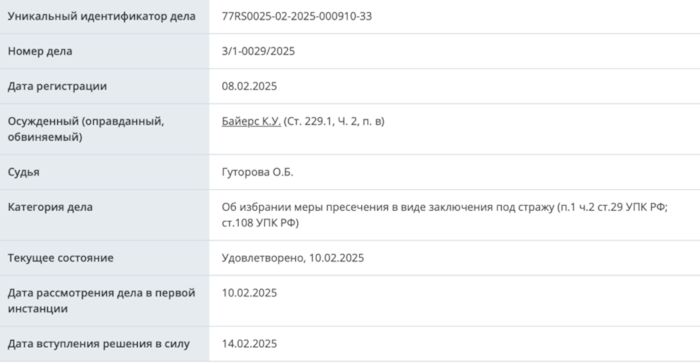The height and width of the screenshot is (364, 700).
Task: Click the Текущее состояние label
Action: click(x=60, y=258)
